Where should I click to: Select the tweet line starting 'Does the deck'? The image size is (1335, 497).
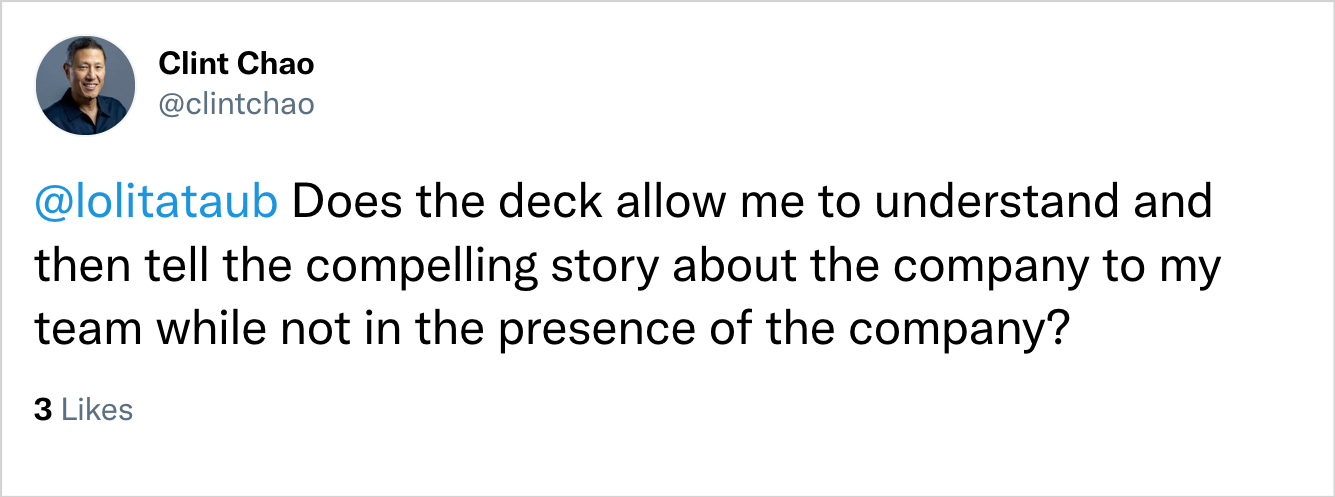point(752,203)
